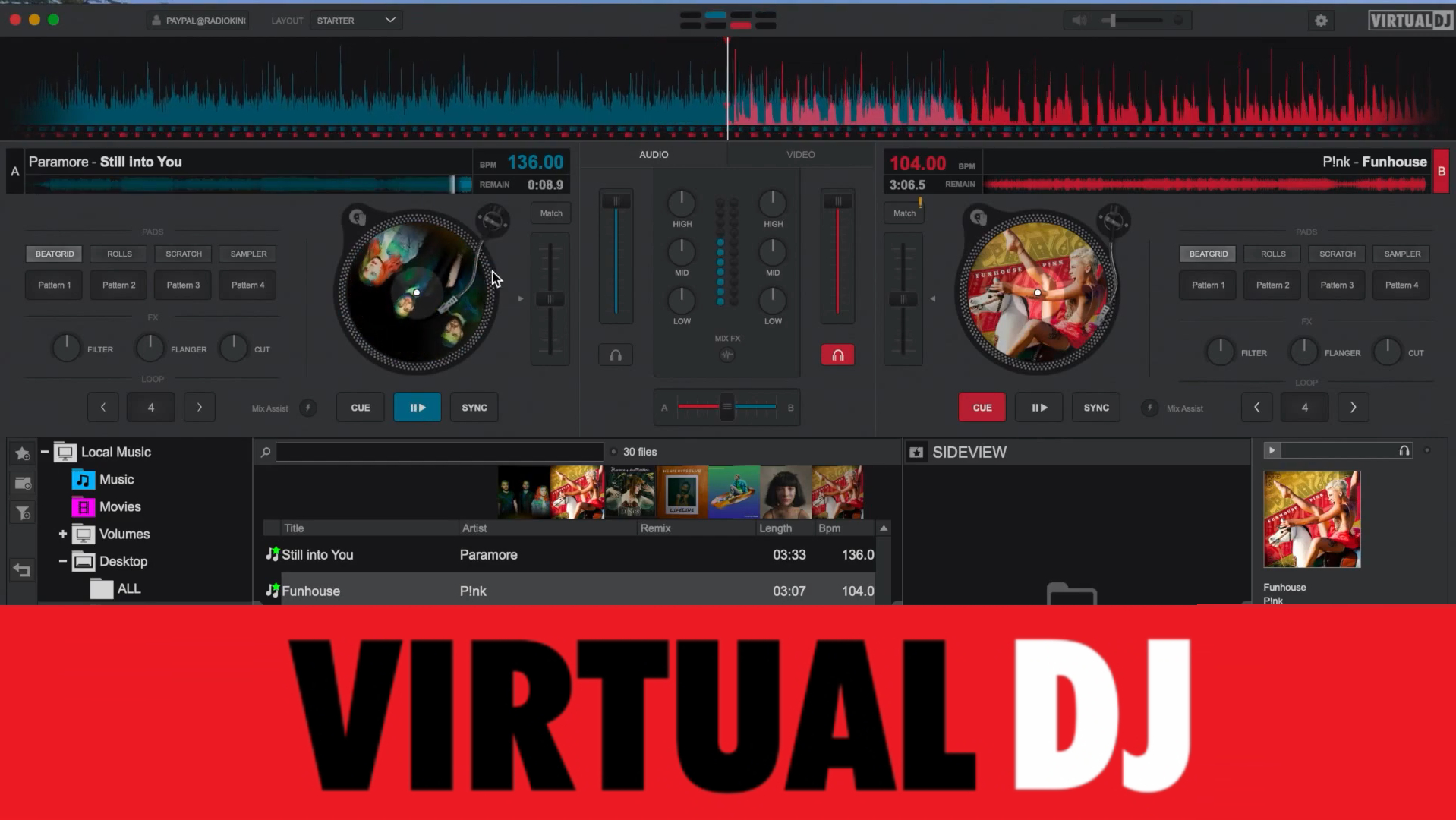Click deck B turntable top-right knob icon
Screen dimensions: 1456x820
click(x=1114, y=221)
